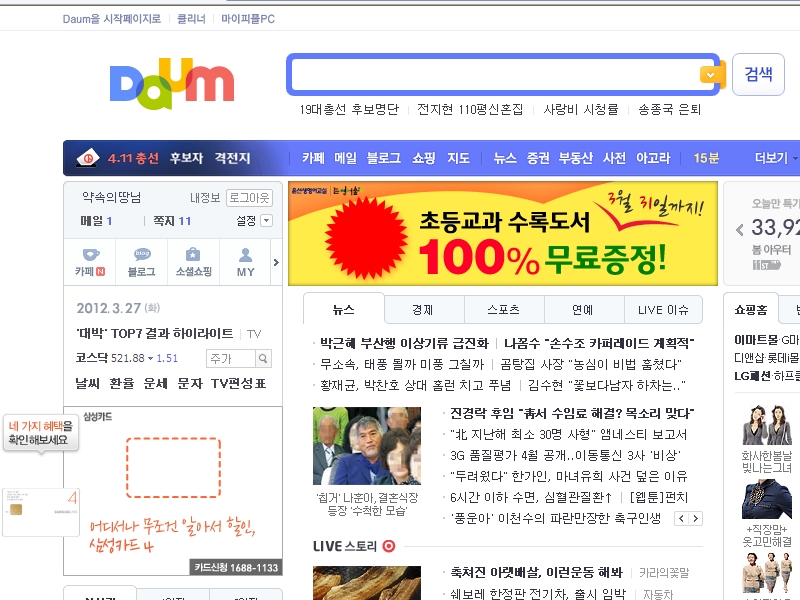
Task: Show previous news page arrow
Action: point(682,518)
